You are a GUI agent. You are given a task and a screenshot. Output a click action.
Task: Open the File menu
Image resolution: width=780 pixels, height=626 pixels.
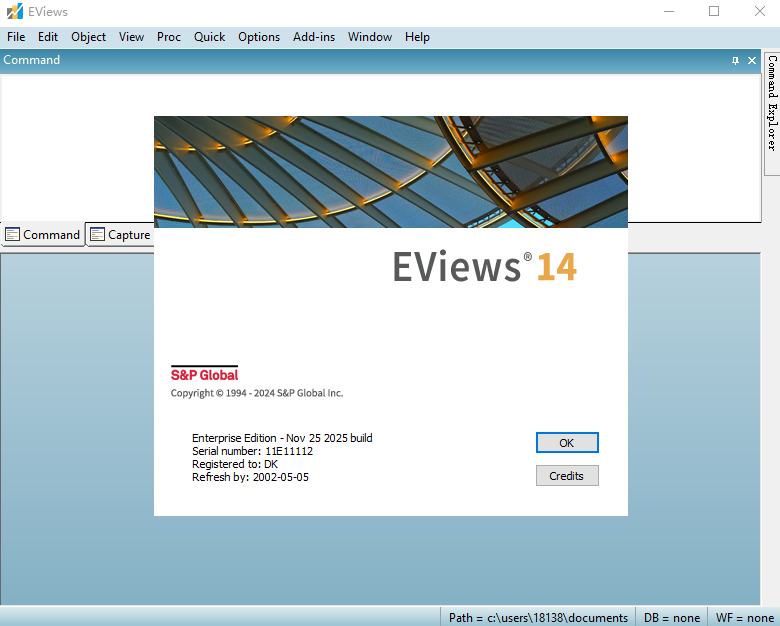pos(16,37)
